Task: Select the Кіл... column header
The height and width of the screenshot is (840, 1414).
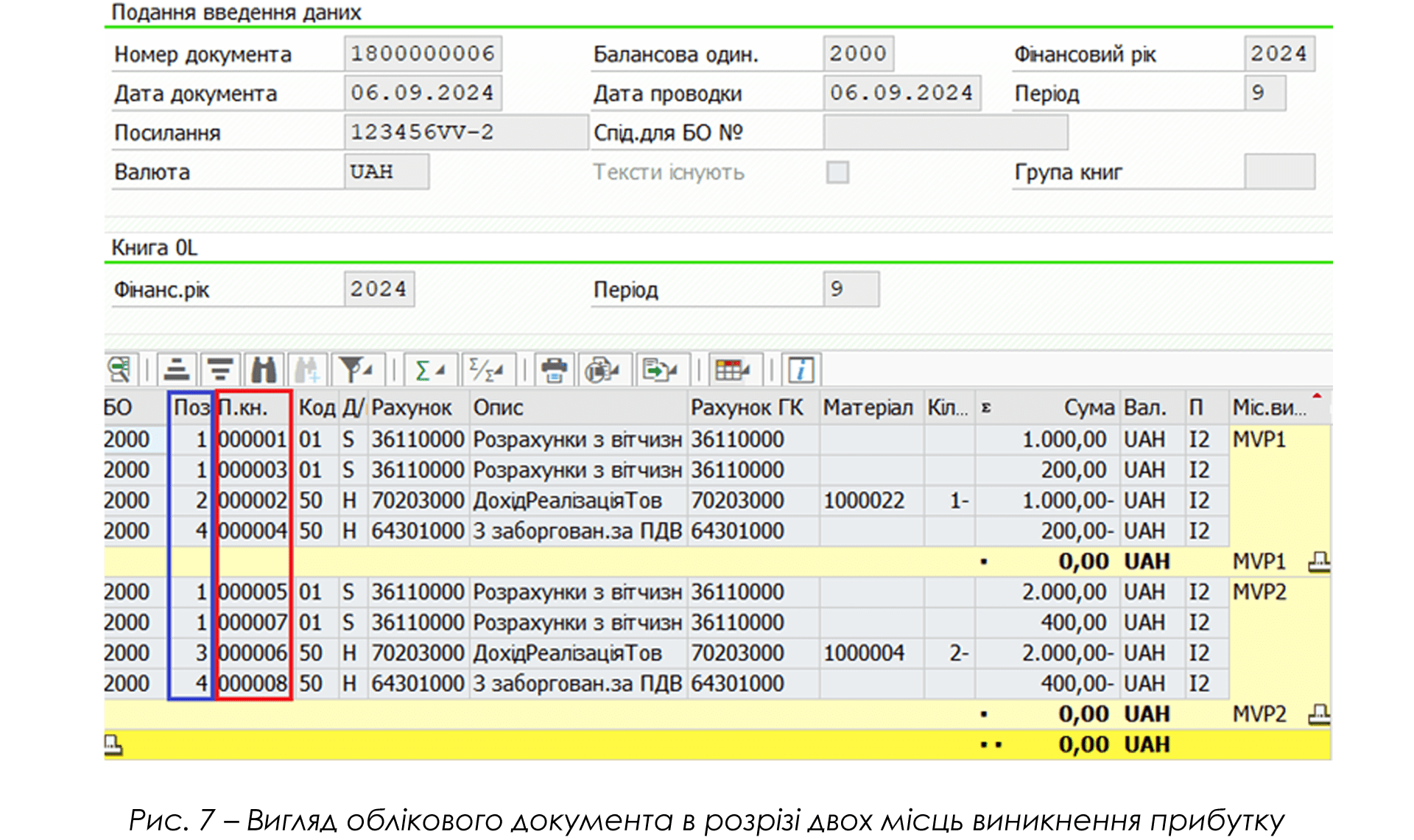Action: (949, 407)
